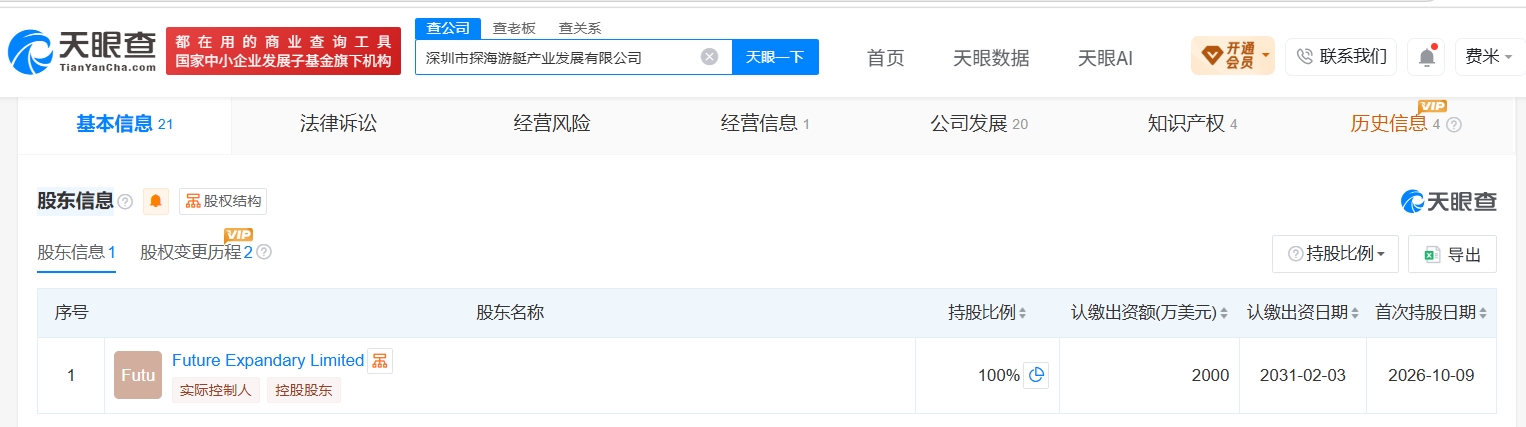Select the 查公司 search tab
Screen dimensions: 1526x427
tap(448, 28)
